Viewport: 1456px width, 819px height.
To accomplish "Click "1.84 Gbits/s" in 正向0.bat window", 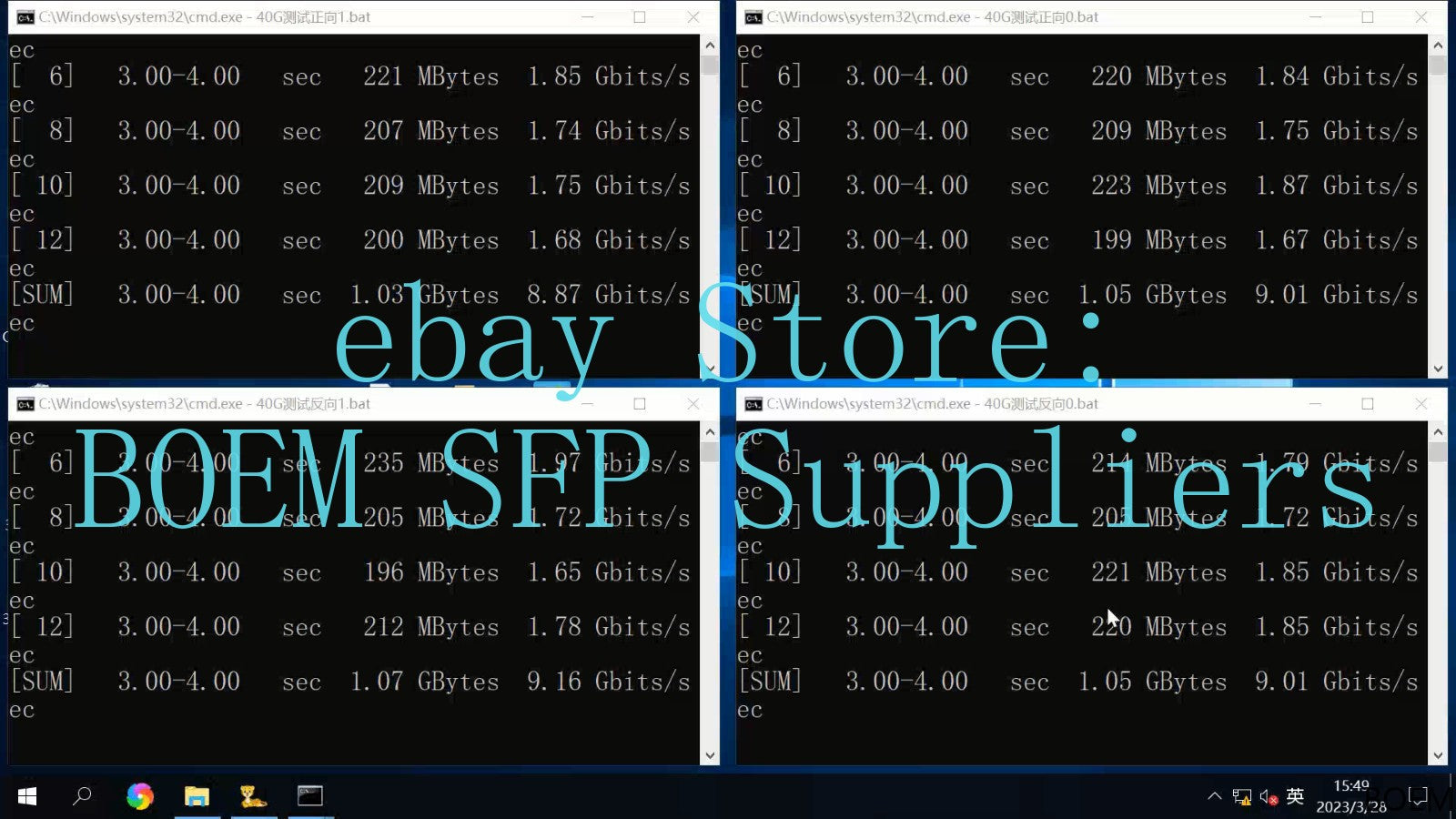I will 1337,76.
